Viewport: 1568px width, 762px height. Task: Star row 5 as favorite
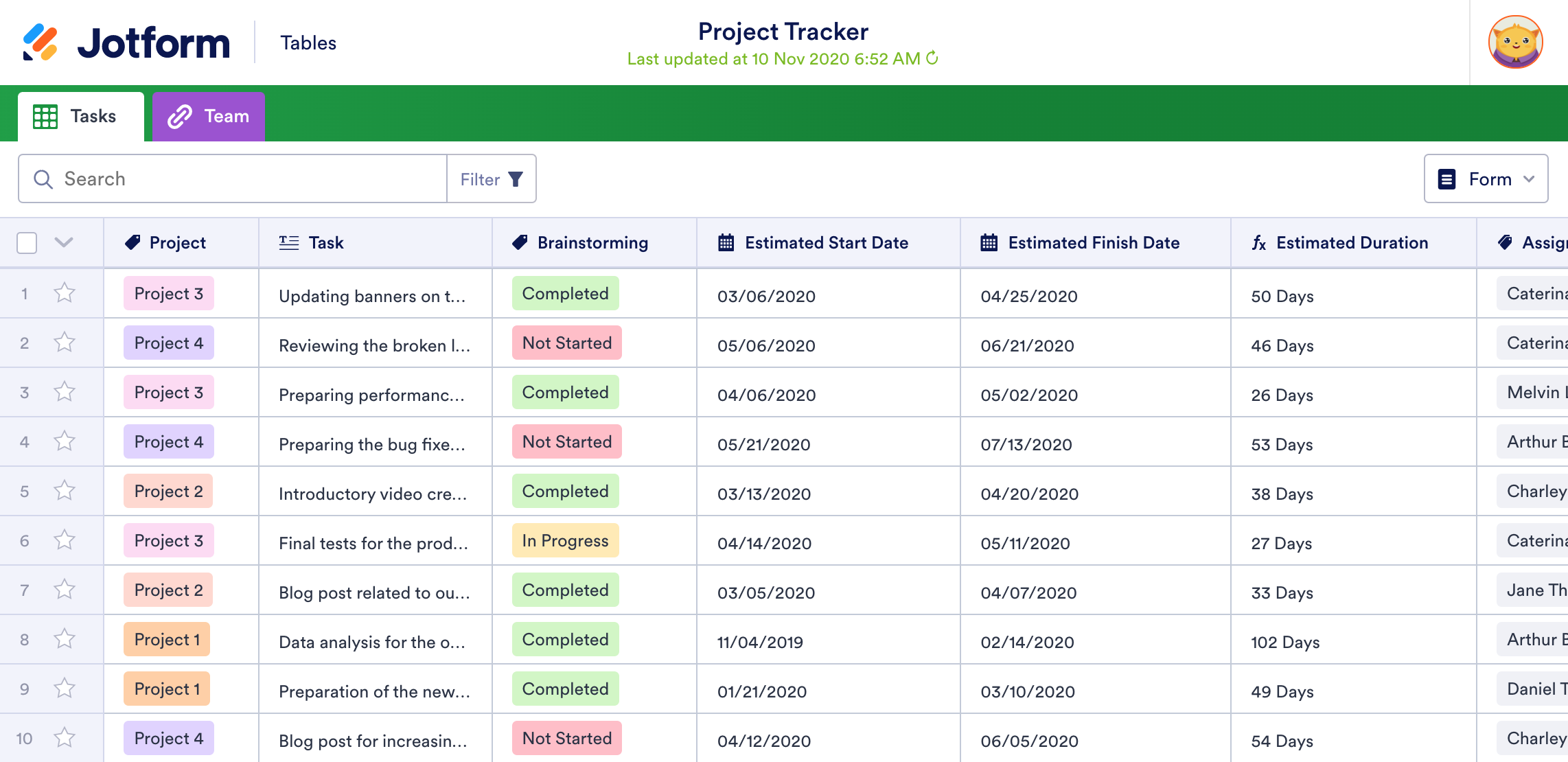tap(65, 491)
